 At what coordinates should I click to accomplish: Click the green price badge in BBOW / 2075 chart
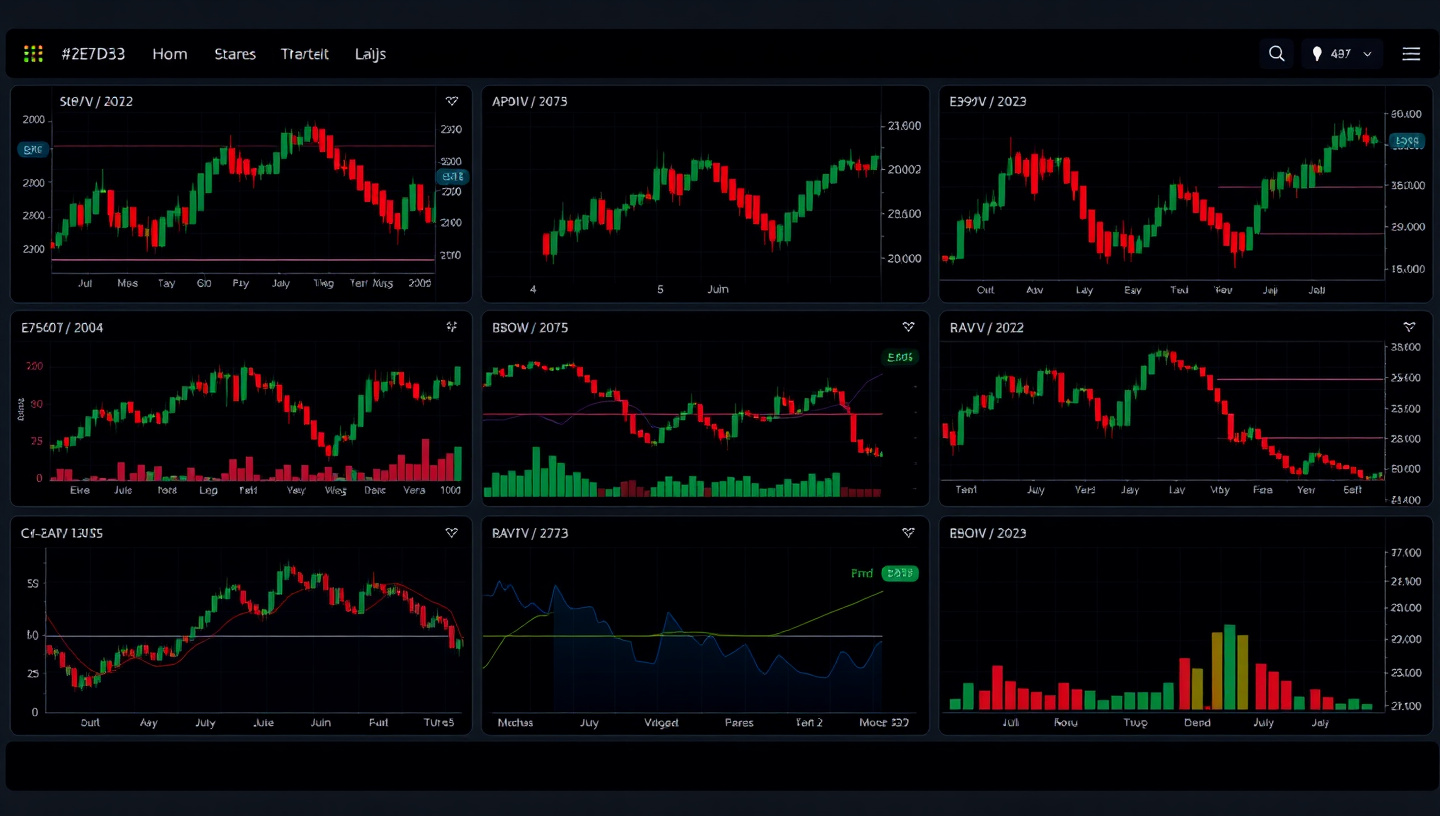[x=900, y=357]
